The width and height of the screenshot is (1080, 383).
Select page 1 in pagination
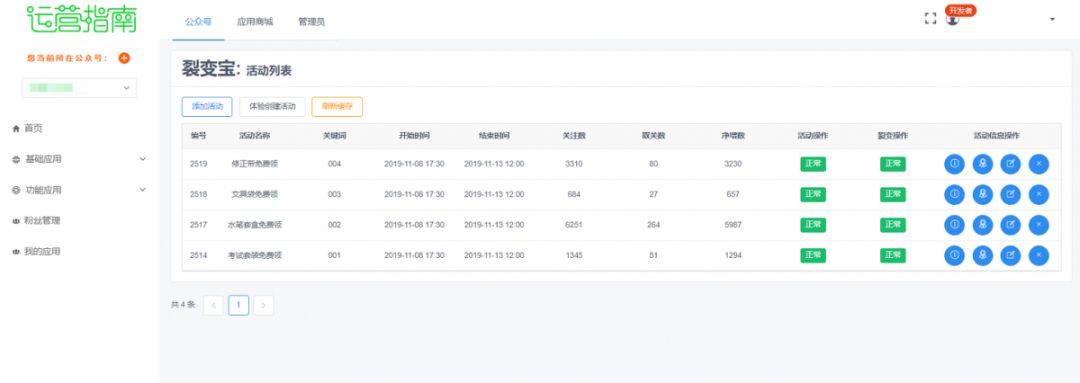(x=238, y=304)
